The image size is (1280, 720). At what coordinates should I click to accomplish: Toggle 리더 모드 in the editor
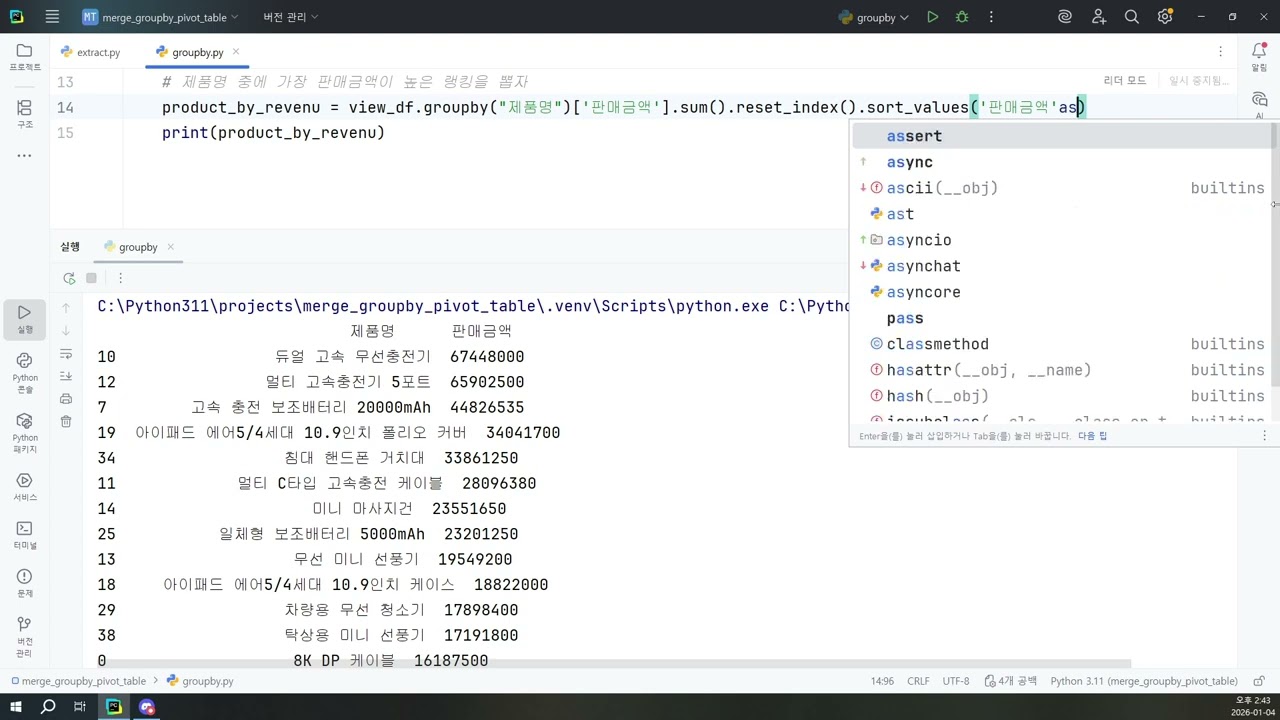click(x=1125, y=81)
